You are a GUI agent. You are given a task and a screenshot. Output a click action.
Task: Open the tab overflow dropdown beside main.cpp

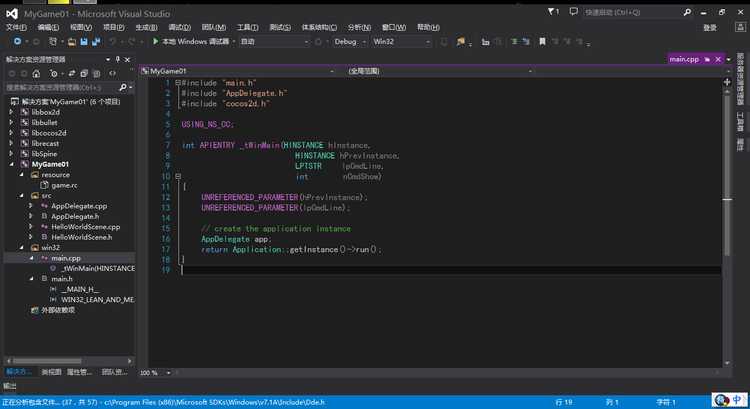click(729, 59)
